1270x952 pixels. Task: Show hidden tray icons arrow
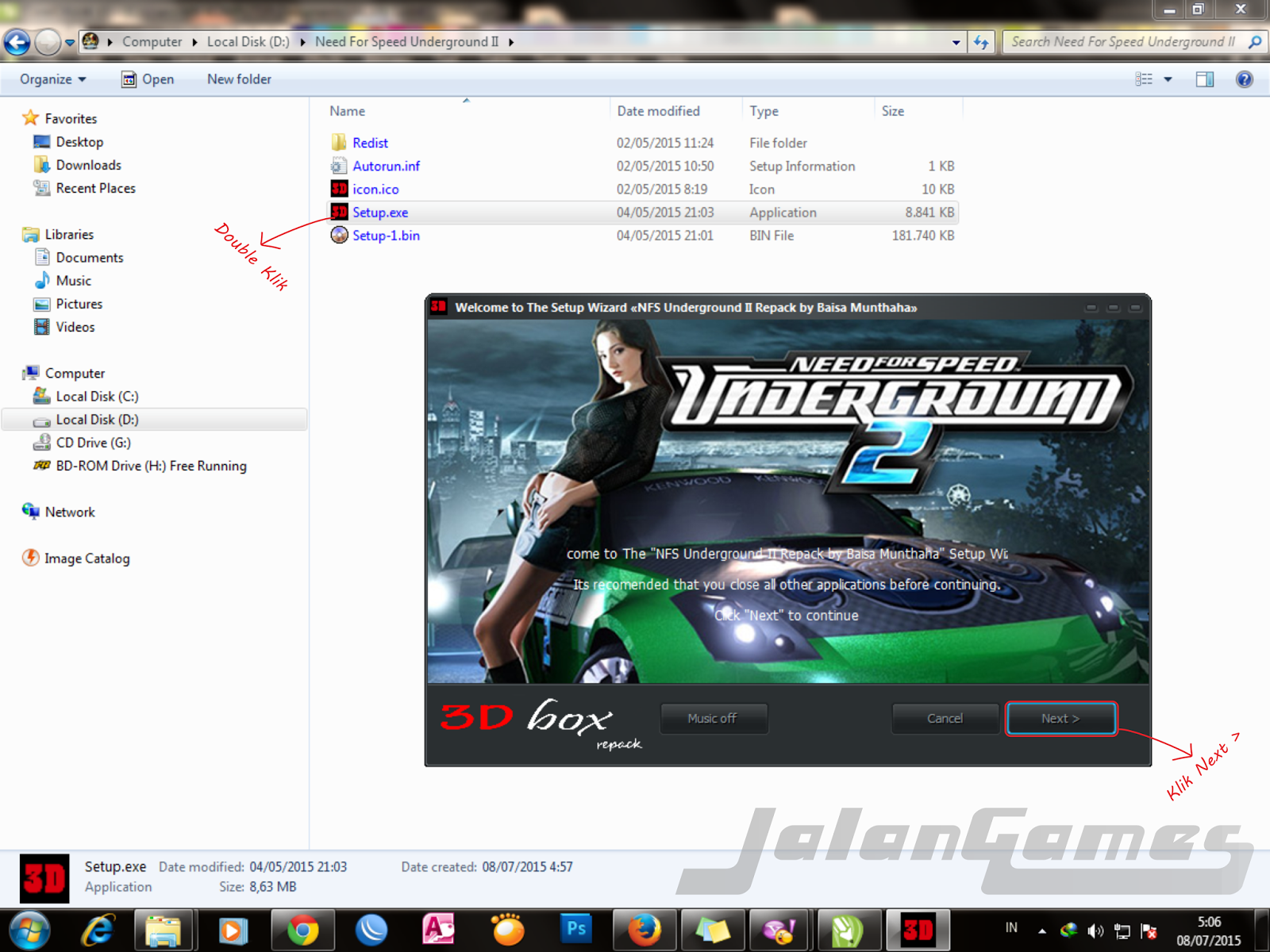(1041, 931)
